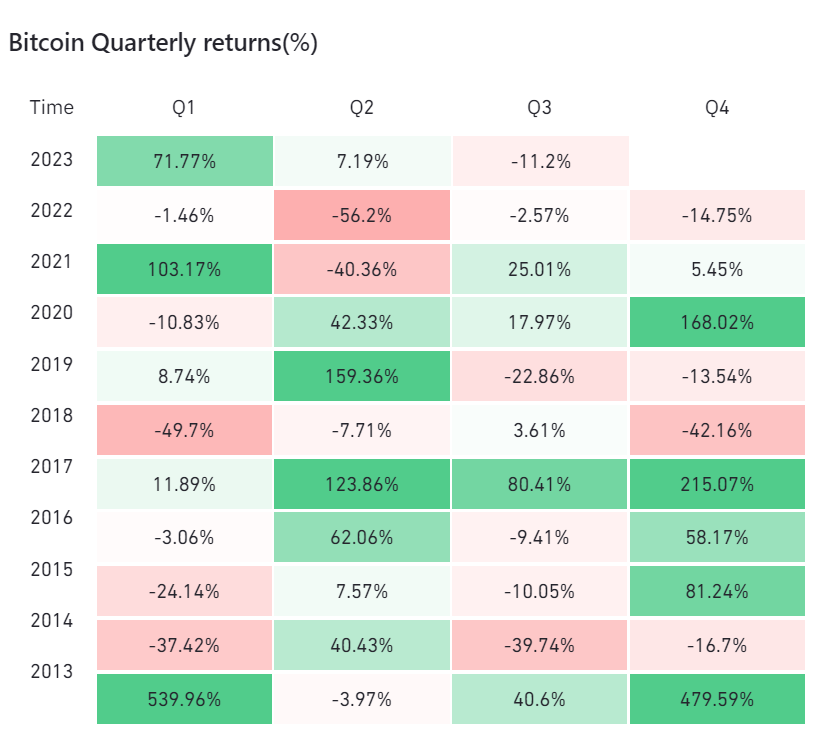Click the 168.02% cell for 2020 Q4
The image size is (818, 737).
coord(717,322)
